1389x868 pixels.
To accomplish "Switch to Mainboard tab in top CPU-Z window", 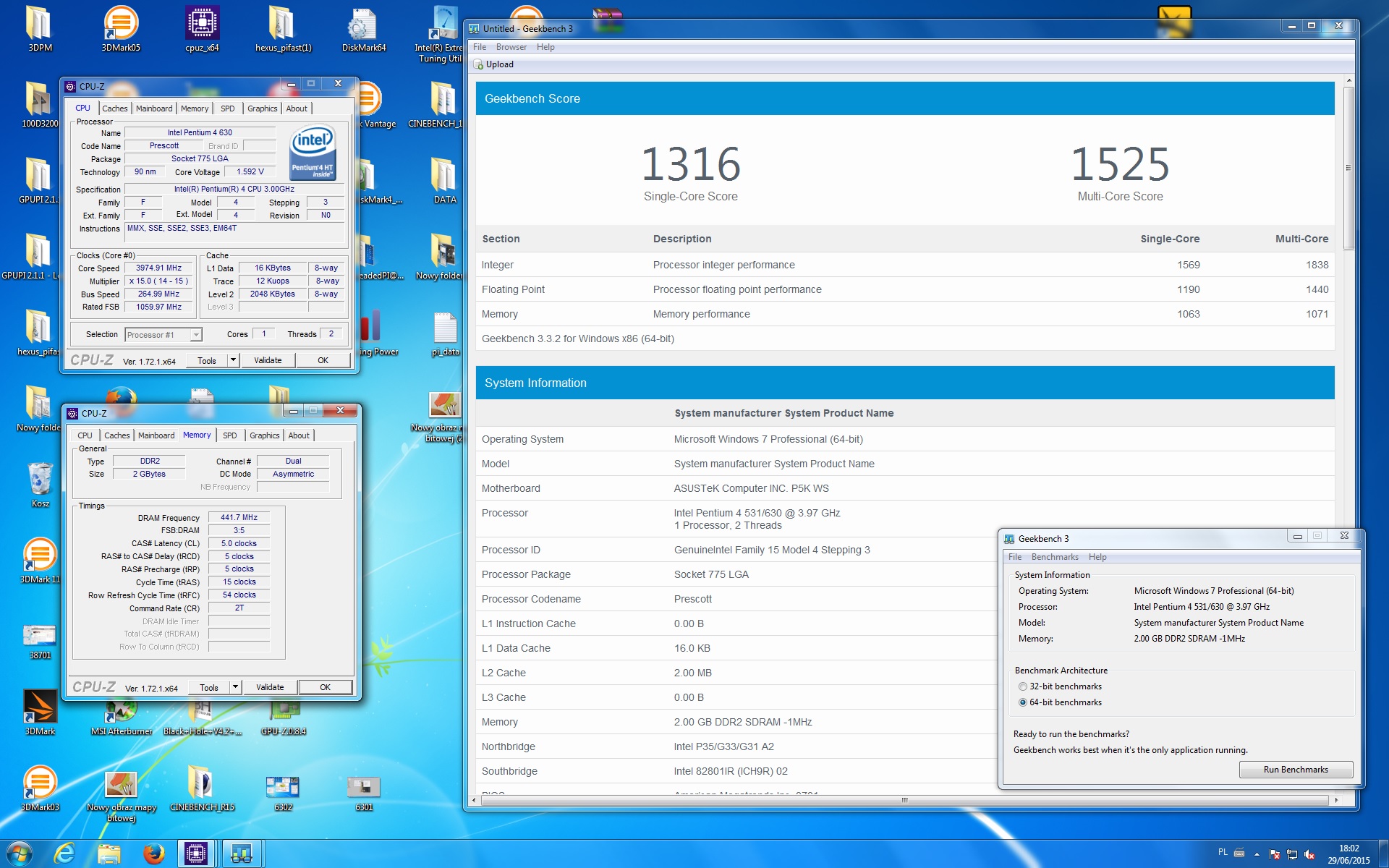I will pos(154,109).
